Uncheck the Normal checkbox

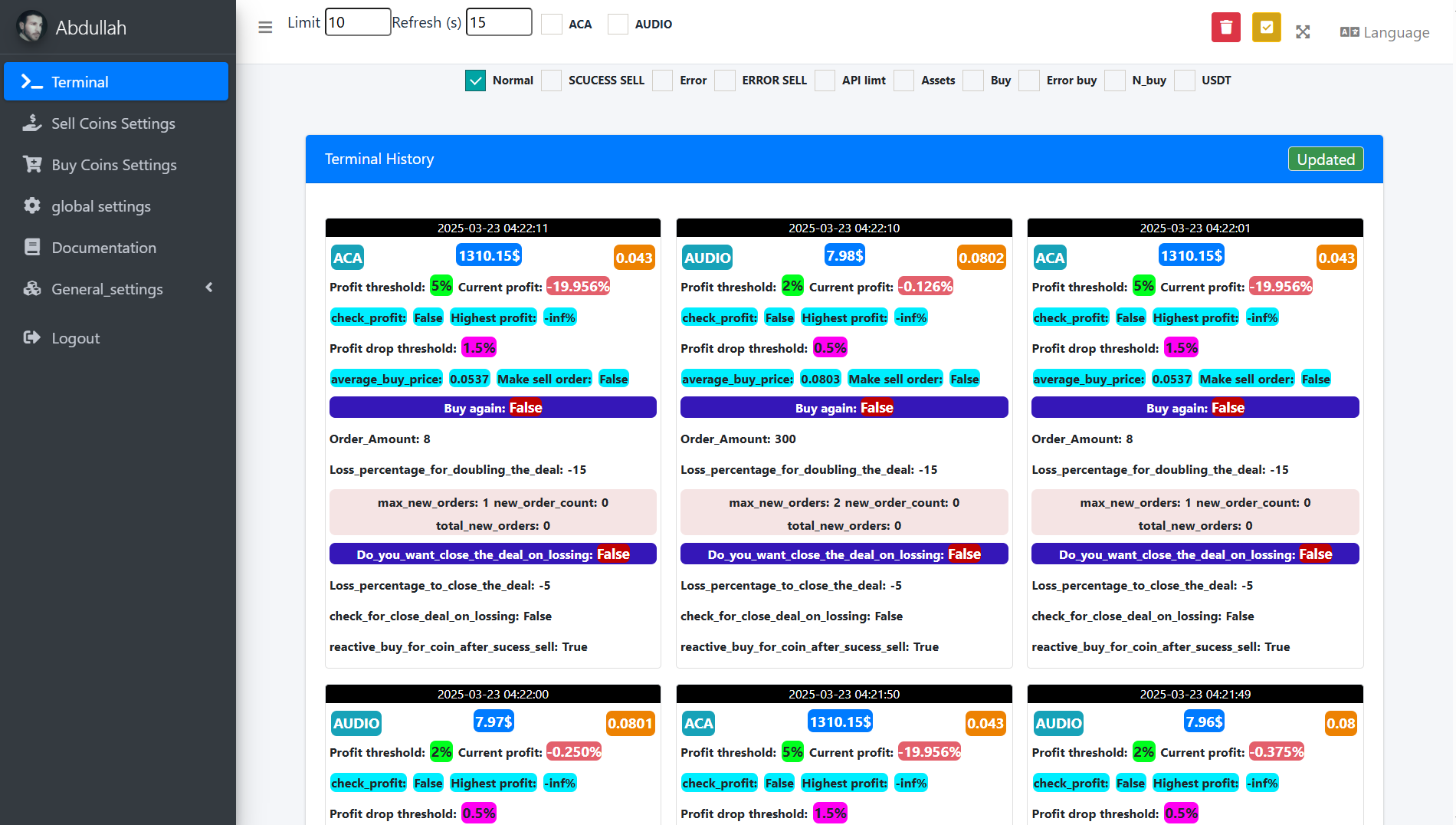(475, 80)
